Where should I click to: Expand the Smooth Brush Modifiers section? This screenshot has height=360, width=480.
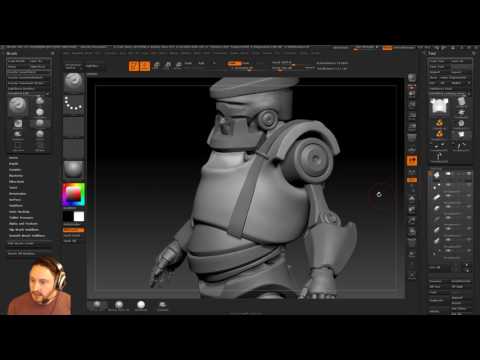27,236
